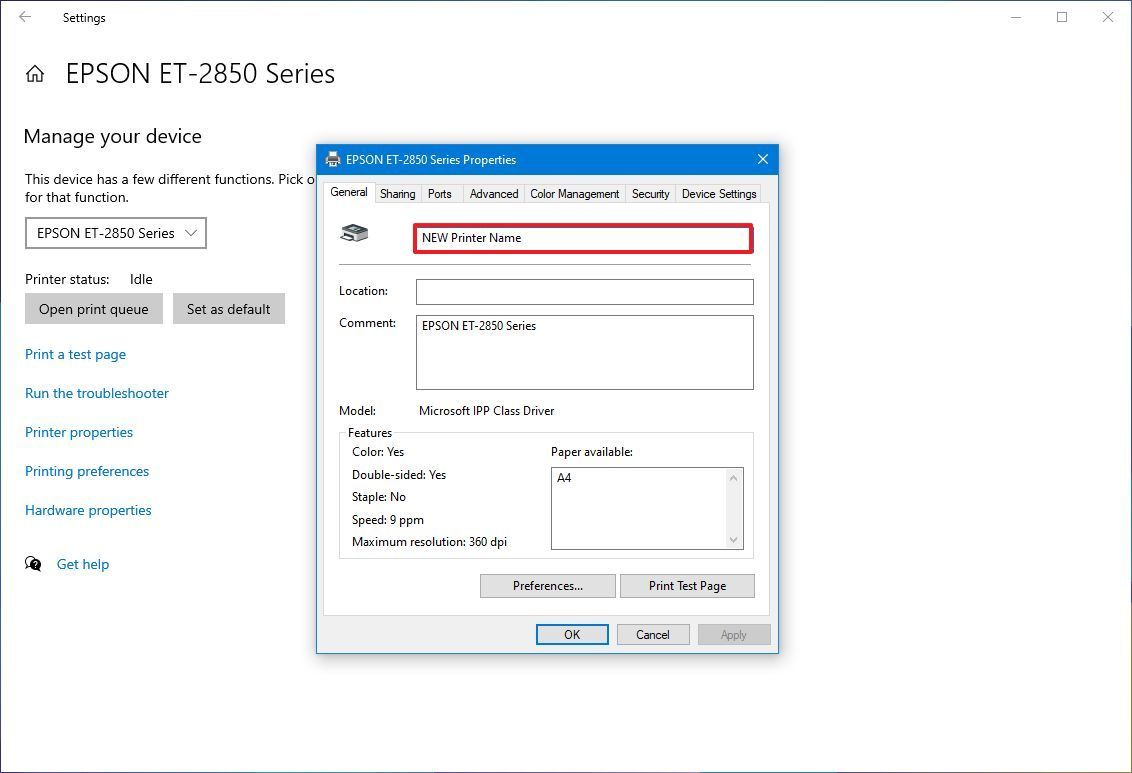Click the home icon beside printer title
Screen dimensions: 1132x773
click(35, 74)
